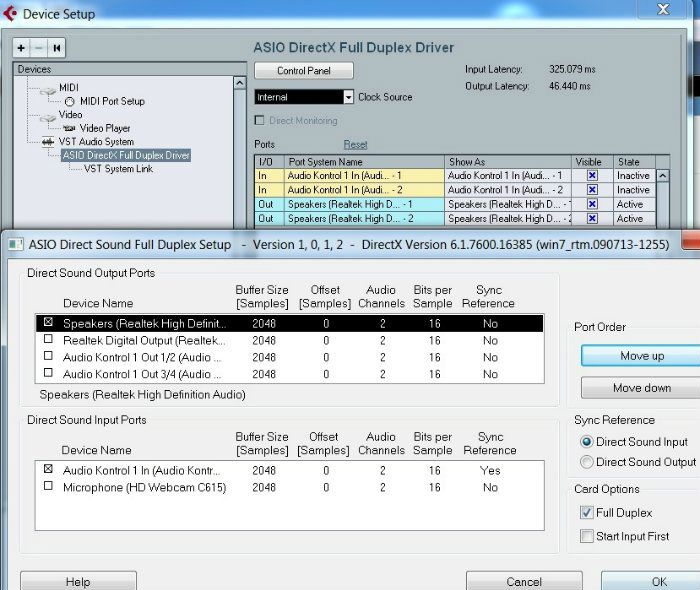This screenshot has width=700, height=590.
Task: Click the Move up port order button
Action: tap(642, 356)
